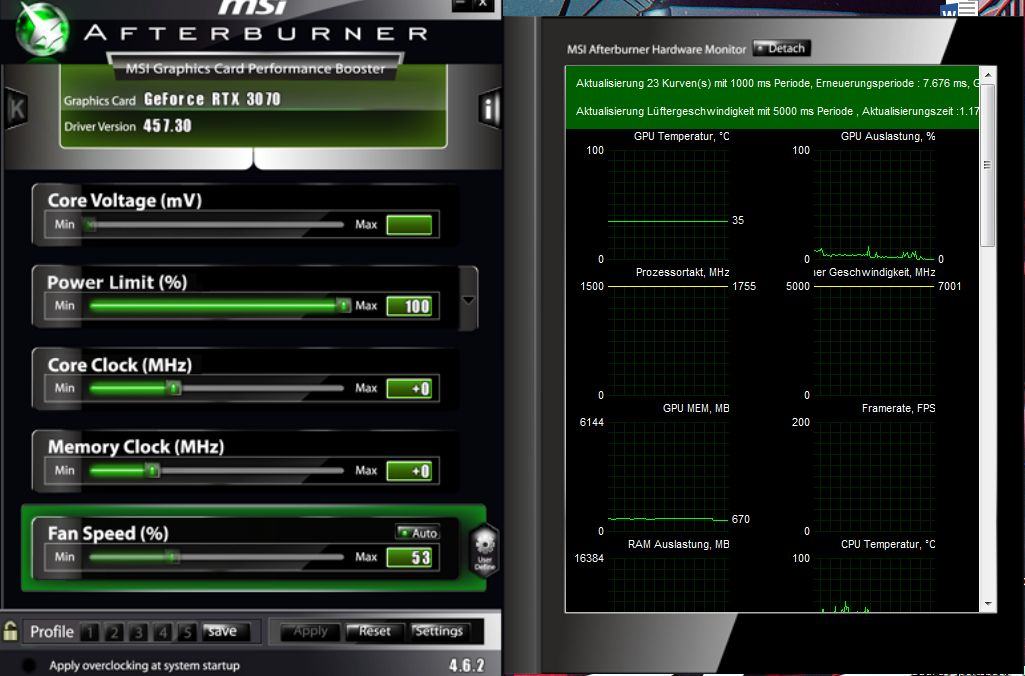This screenshot has width=1025, height=676.
Task: Toggle Auto fan speed
Action: click(x=417, y=533)
